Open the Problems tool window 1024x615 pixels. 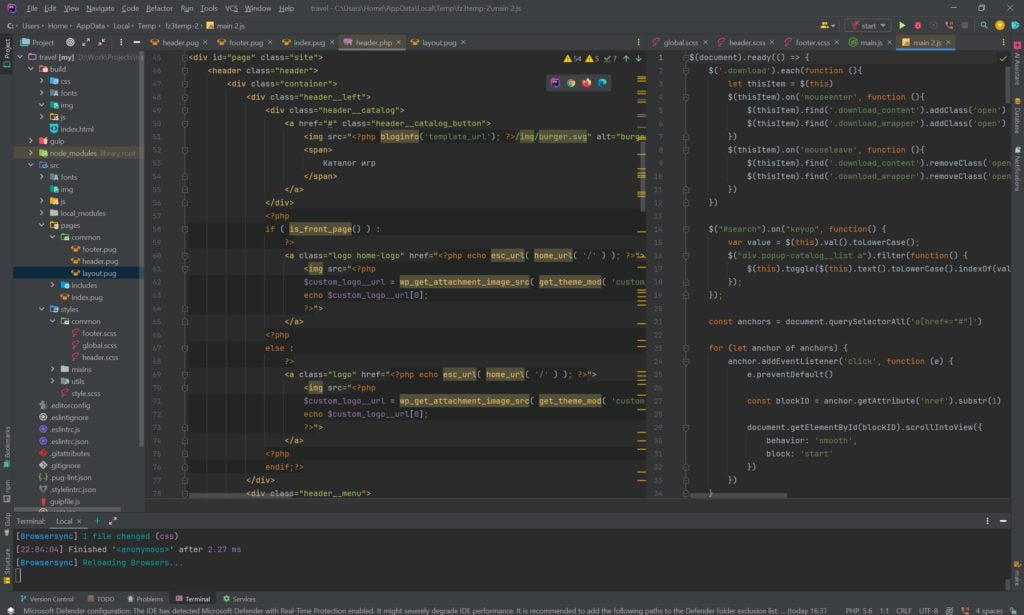coord(148,599)
